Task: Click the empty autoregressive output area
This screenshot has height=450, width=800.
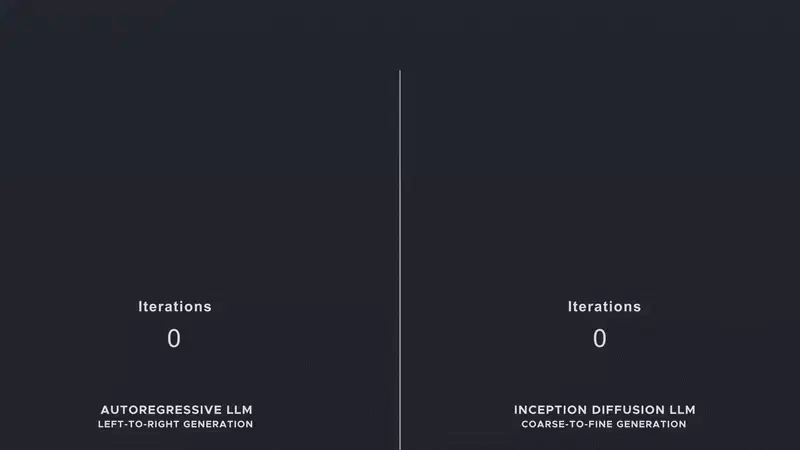Action: coord(200,170)
